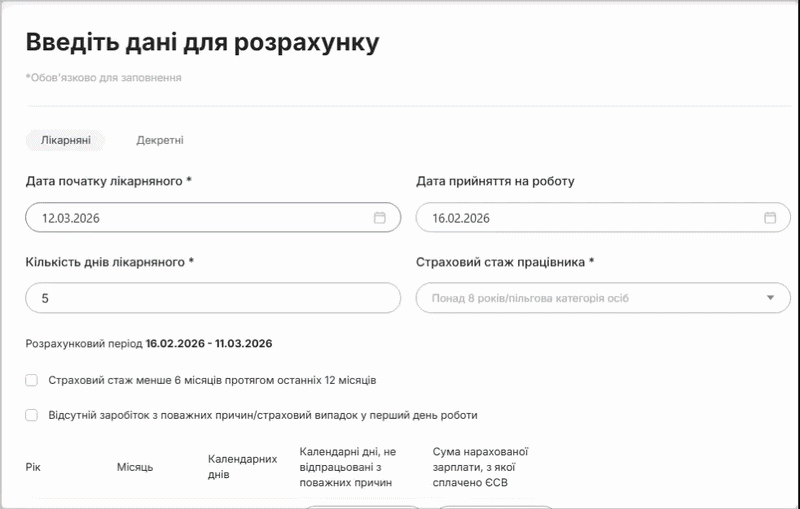Tick the insurance experience under 6 months checkbox
Viewport: 800px width, 509px height.
(x=32, y=380)
